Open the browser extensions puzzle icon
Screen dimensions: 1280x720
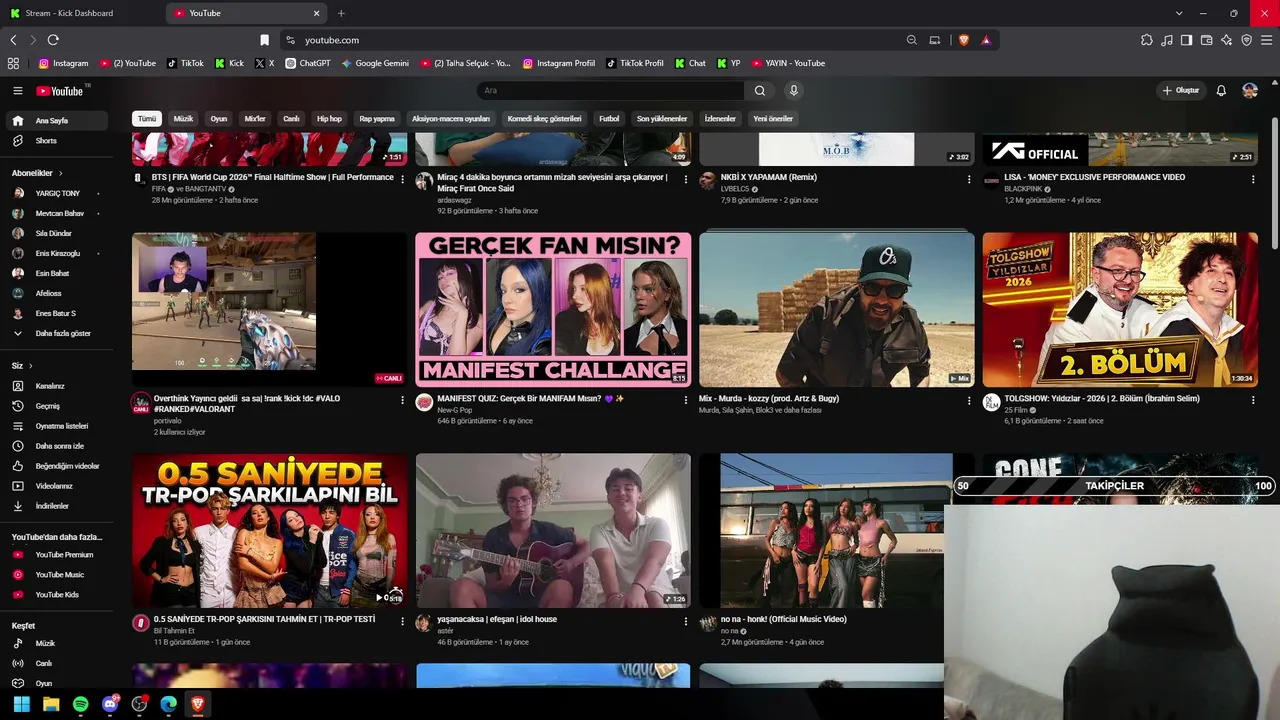[x=1147, y=40]
